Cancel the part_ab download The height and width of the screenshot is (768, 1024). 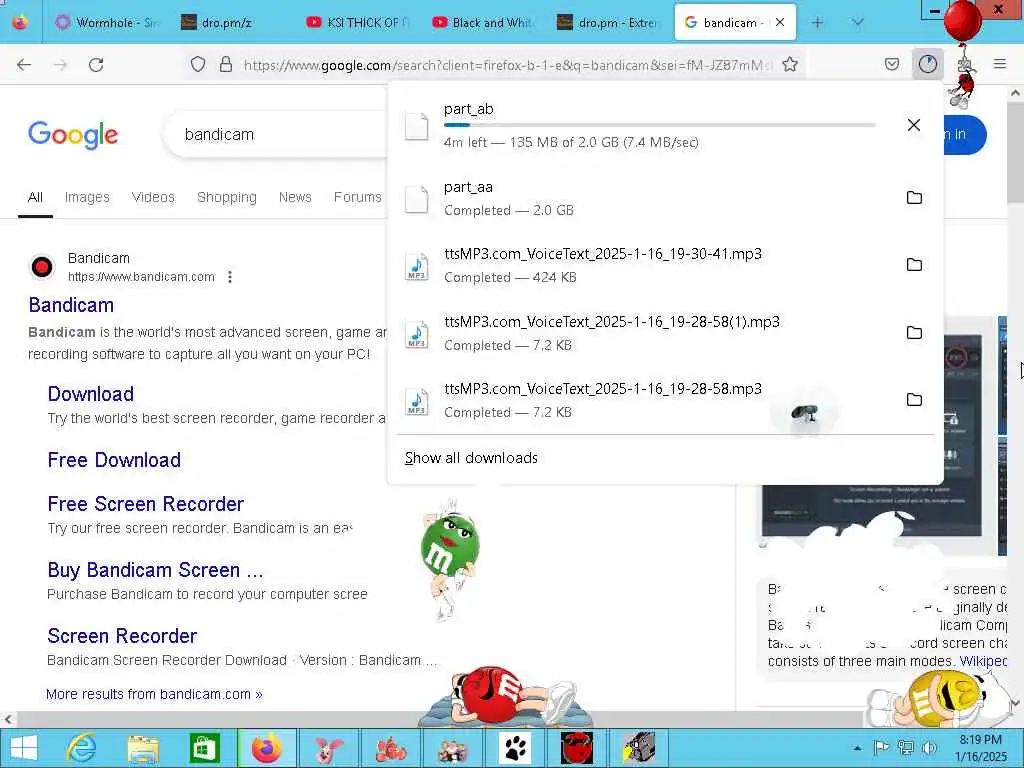[x=914, y=125]
